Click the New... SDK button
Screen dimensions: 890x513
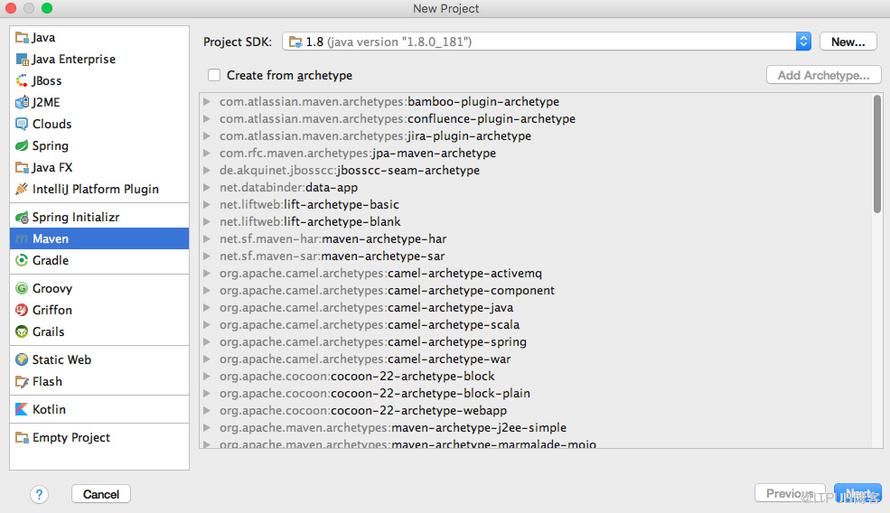click(848, 41)
